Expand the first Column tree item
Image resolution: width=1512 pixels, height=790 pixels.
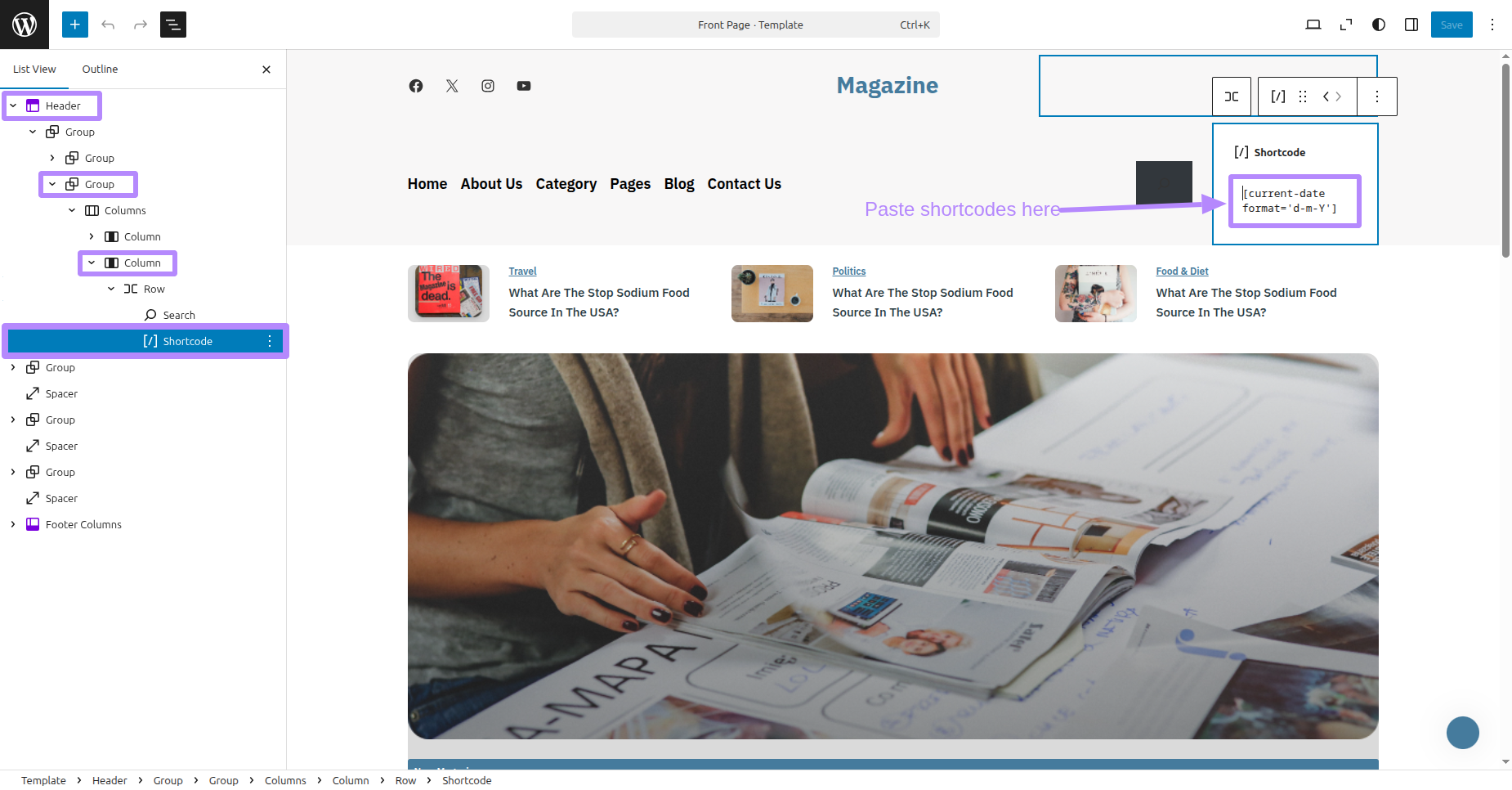pyautogui.click(x=92, y=236)
